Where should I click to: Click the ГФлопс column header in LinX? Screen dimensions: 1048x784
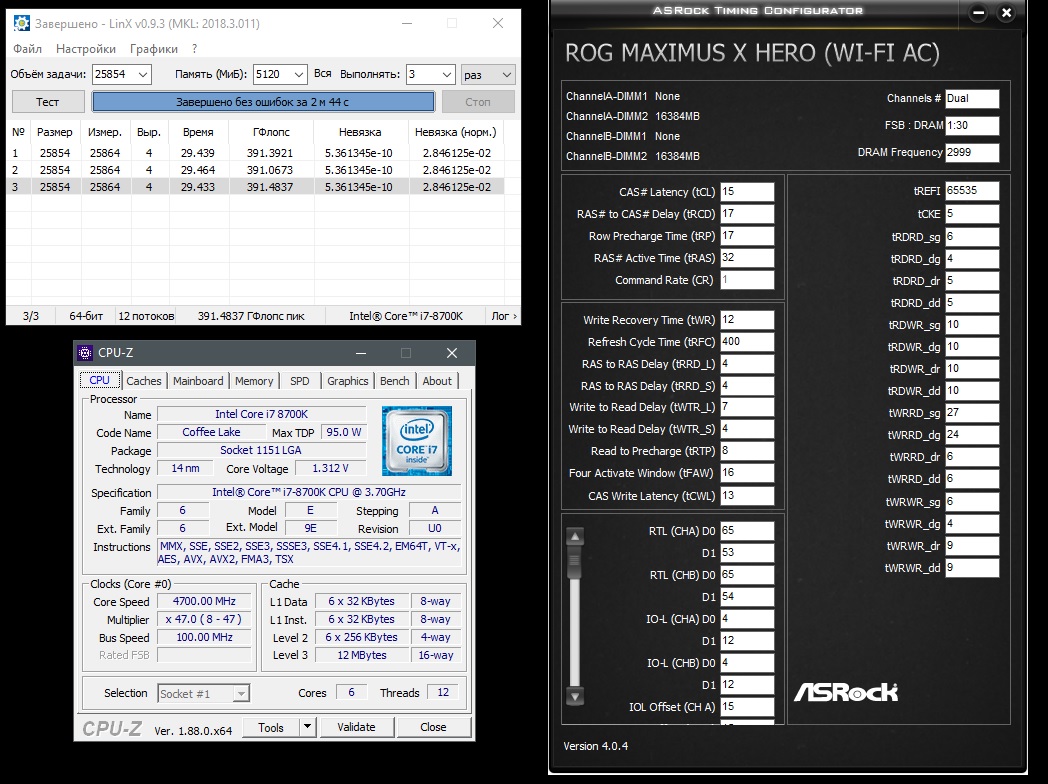point(271,132)
